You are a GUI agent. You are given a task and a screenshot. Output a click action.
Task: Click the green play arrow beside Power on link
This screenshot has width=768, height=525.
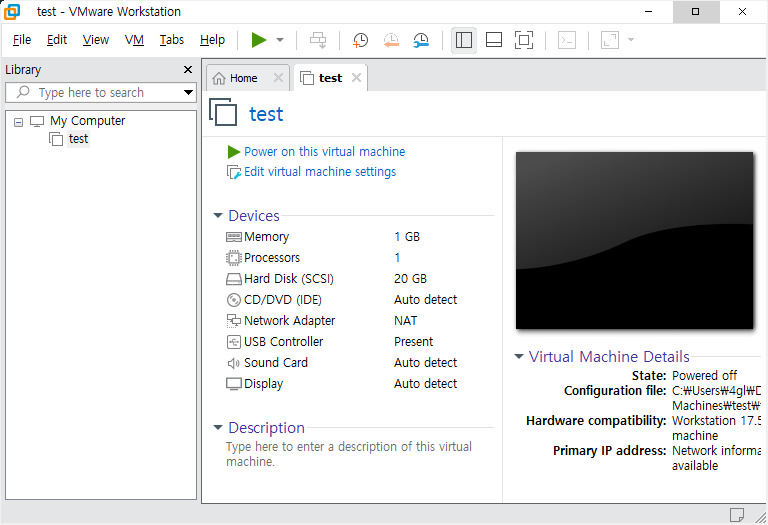(234, 152)
